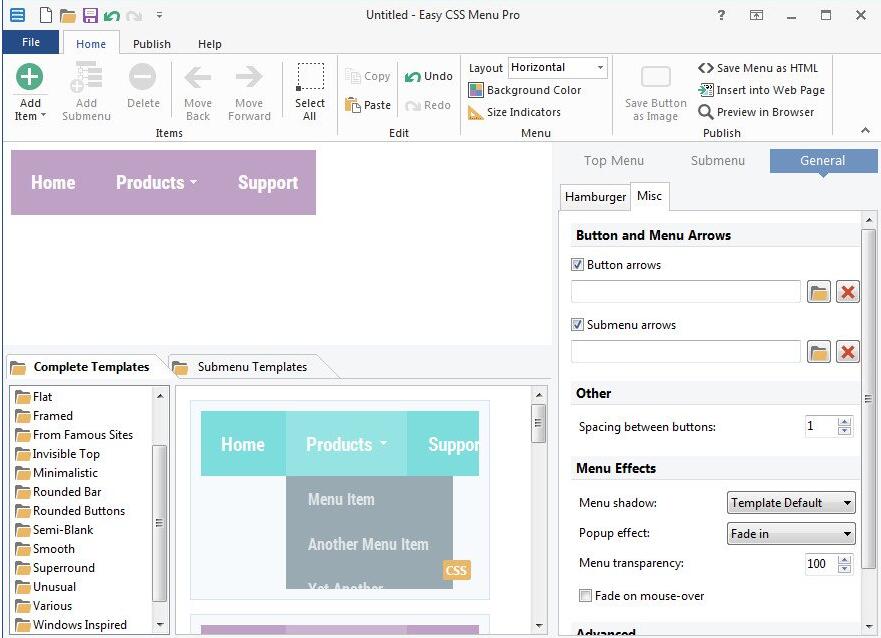Click the teal menu template thumbnail
Screen dimensions: 881x638
[x=340, y=500]
